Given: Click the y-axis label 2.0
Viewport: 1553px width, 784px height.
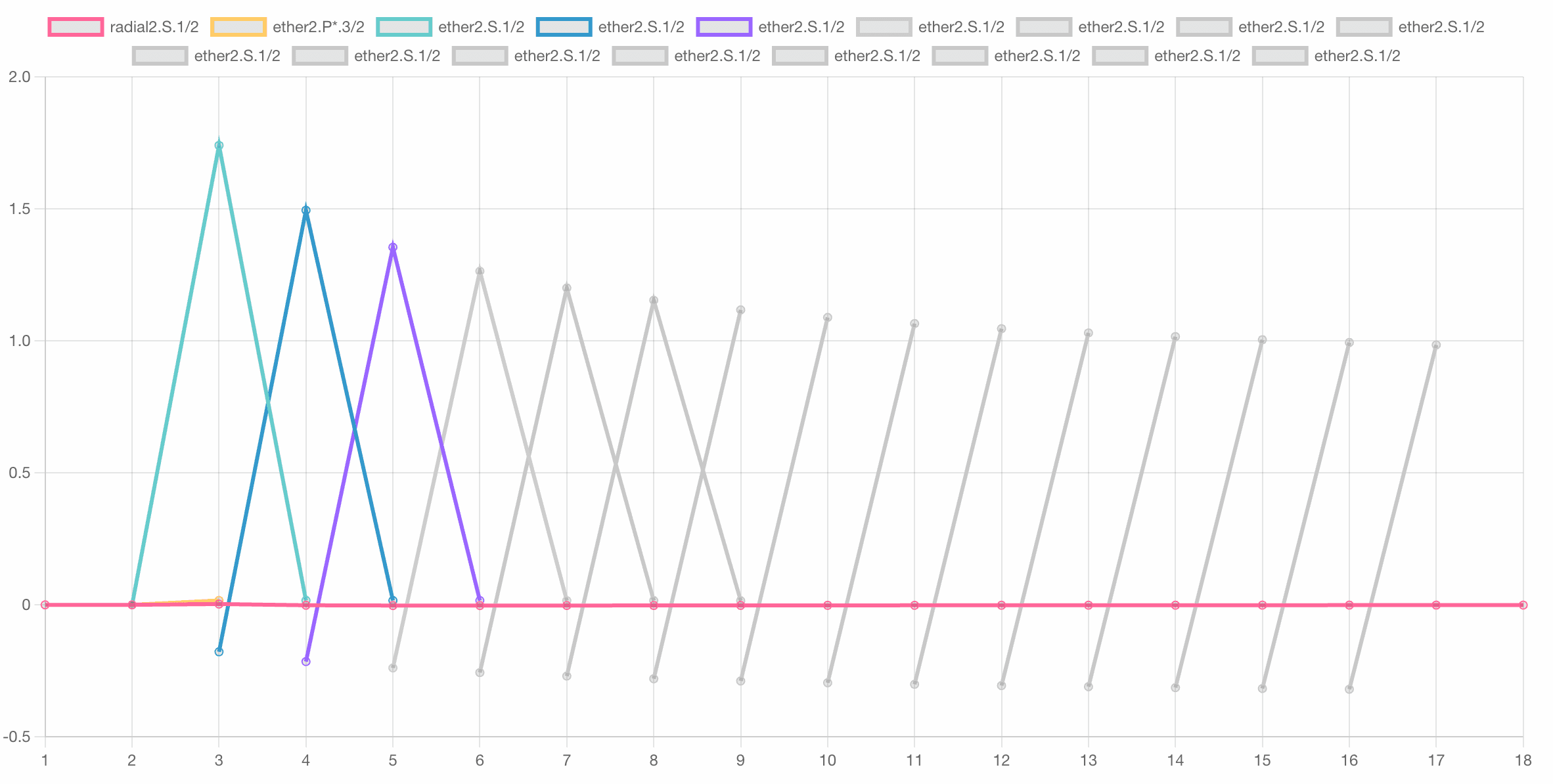Looking at the screenshot, I should coord(20,77).
